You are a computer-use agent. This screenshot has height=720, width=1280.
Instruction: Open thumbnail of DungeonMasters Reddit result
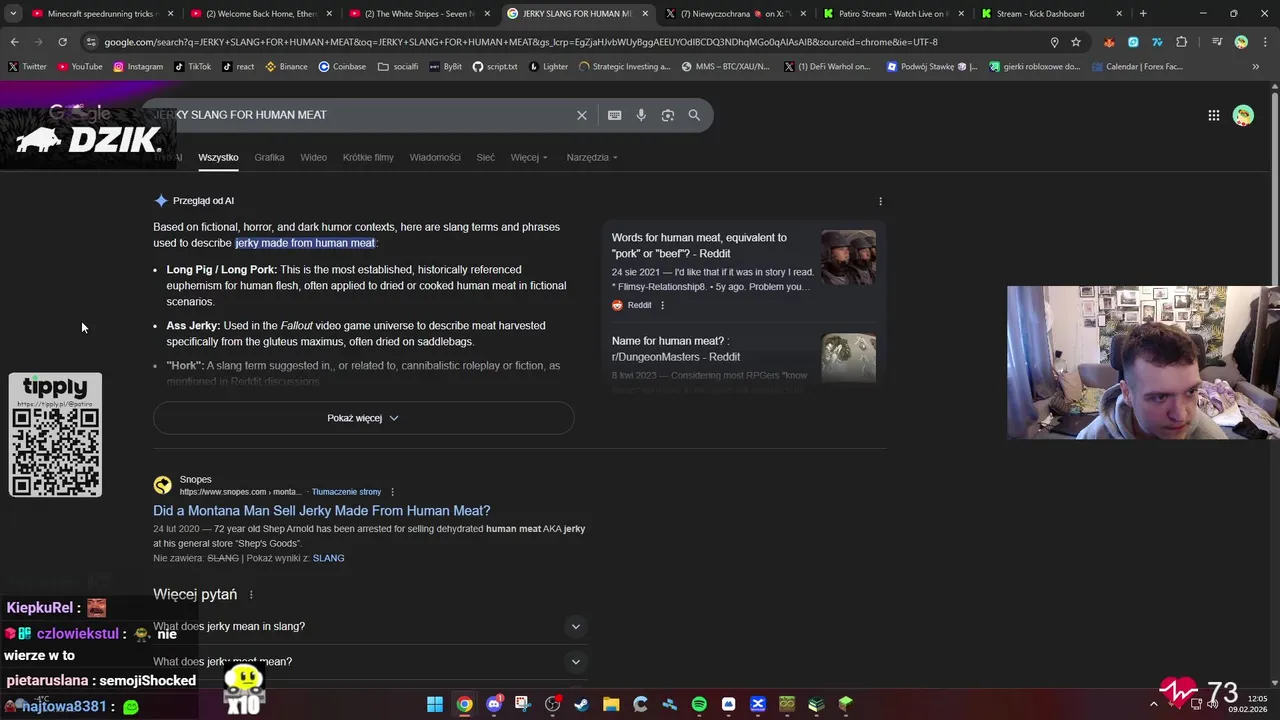pos(848,358)
